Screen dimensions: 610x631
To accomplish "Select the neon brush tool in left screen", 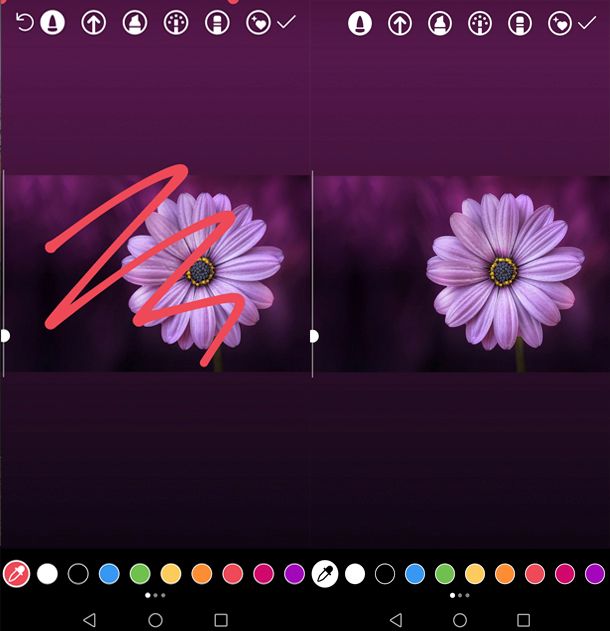I will click(176, 22).
